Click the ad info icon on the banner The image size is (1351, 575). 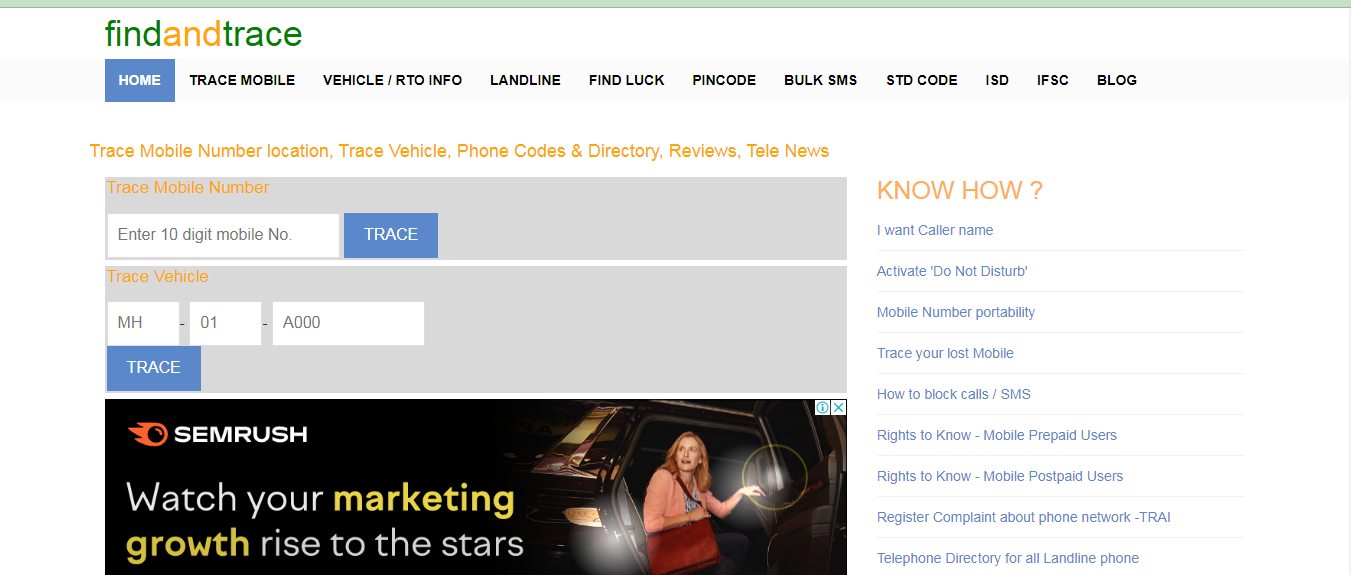click(x=822, y=408)
